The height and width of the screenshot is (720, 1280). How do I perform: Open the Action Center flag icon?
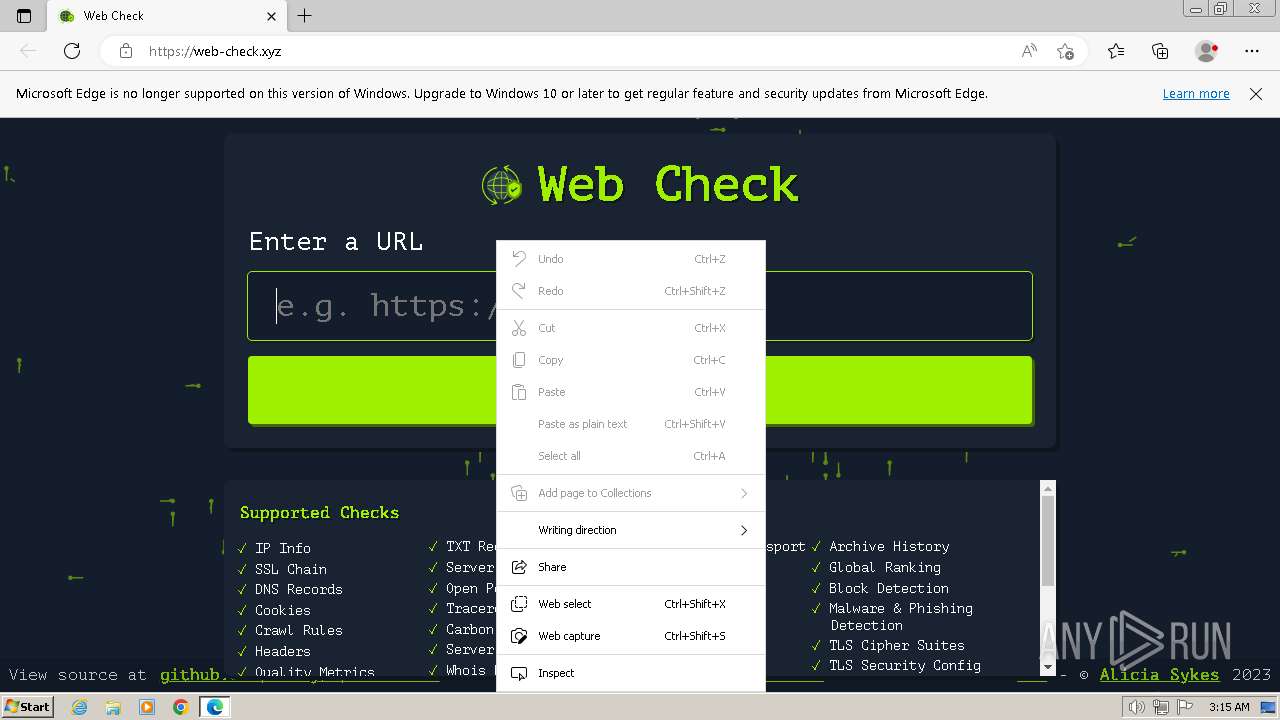click(1183, 707)
